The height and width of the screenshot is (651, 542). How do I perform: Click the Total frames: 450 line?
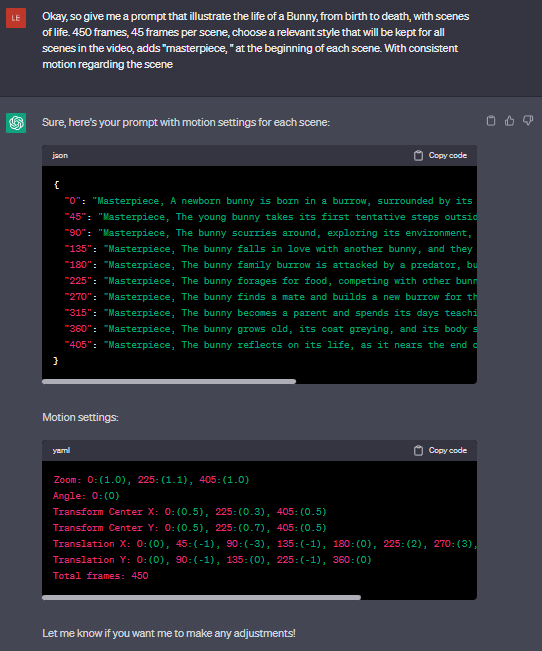pos(101,576)
